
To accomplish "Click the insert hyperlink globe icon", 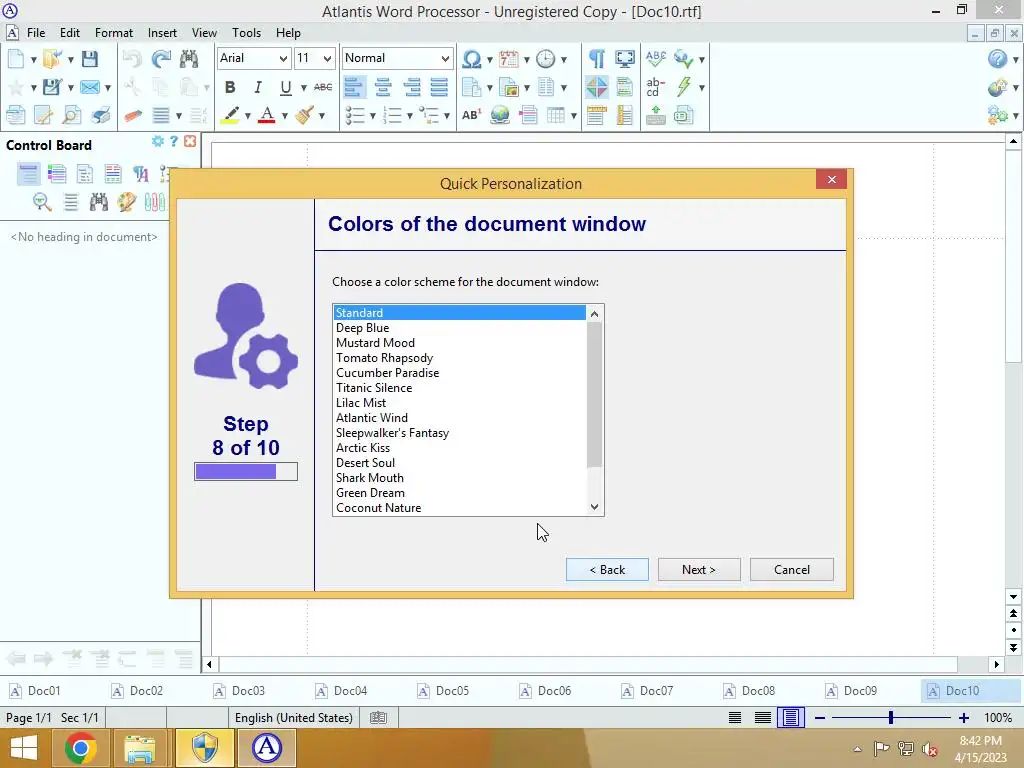I will click(500, 116).
